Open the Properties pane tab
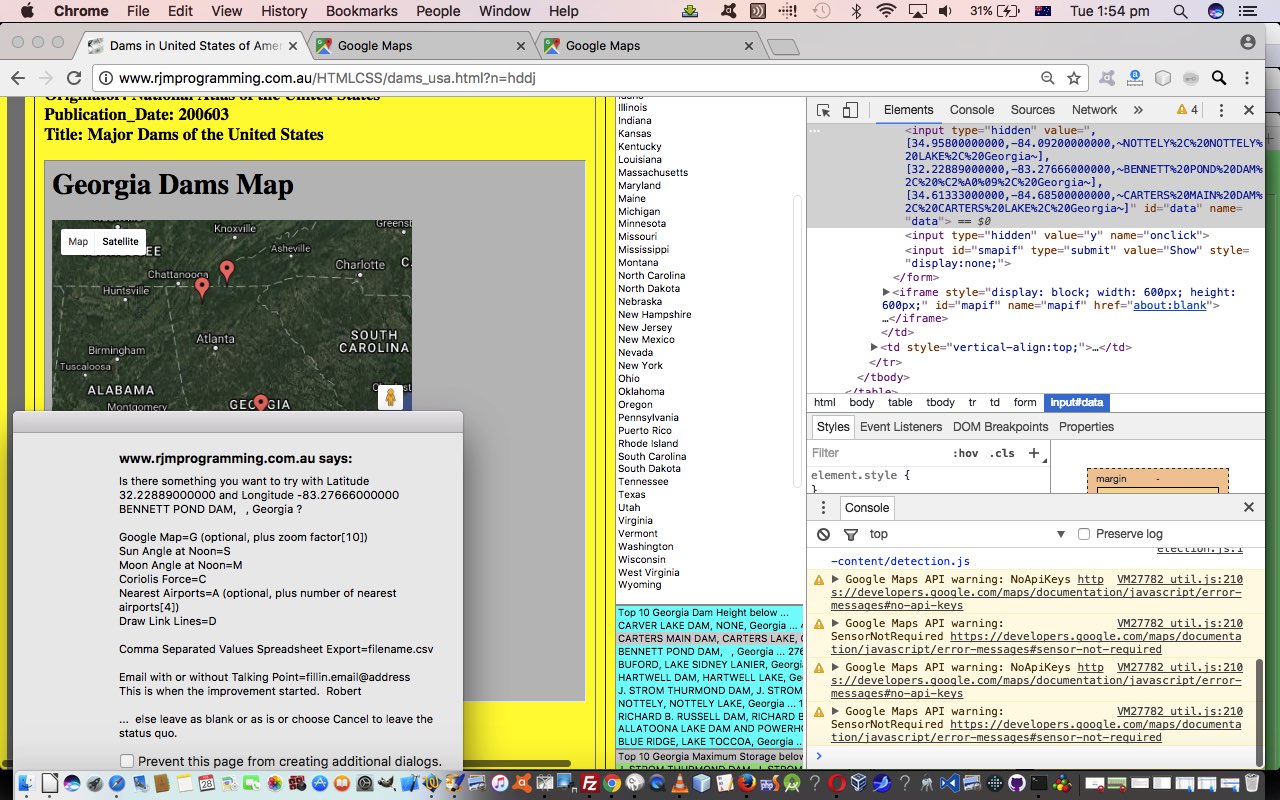1280x800 pixels. pyautogui.click(x=1086, y=427)
